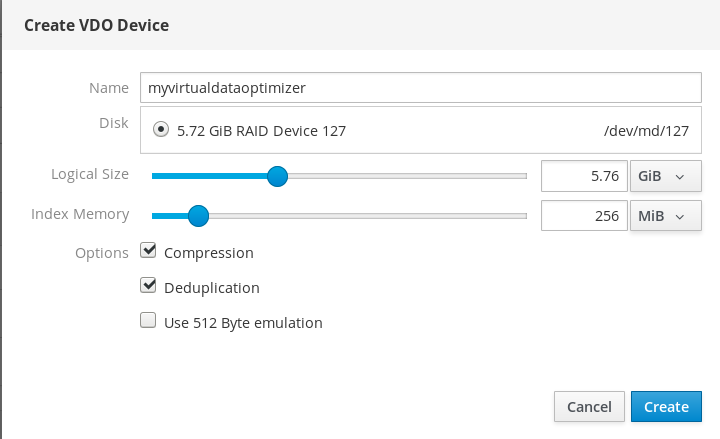The height and width of the screenshot is (439, 720).
Task: Click the Logical Size slider handle
Action: 278,176
